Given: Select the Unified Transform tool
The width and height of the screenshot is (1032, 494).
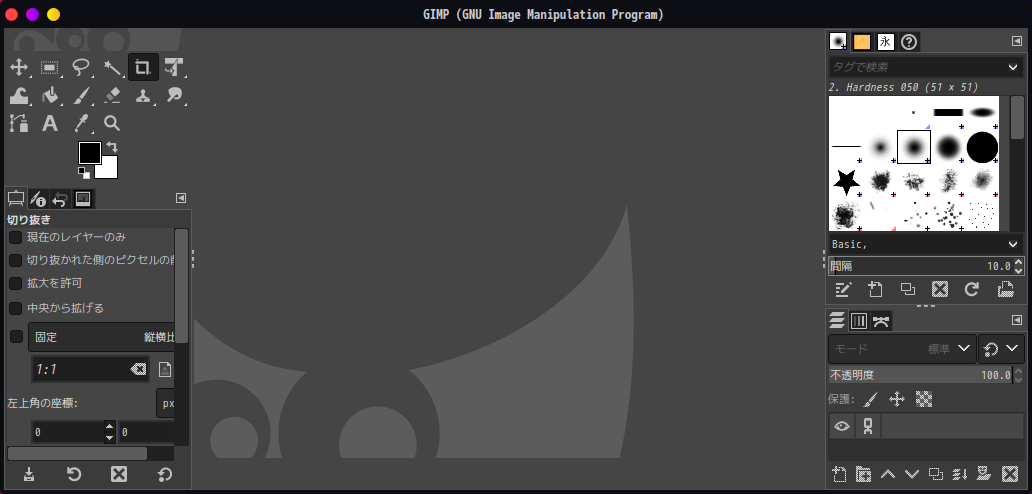Looking at the screenshot, I should click(x=174, y=67).
